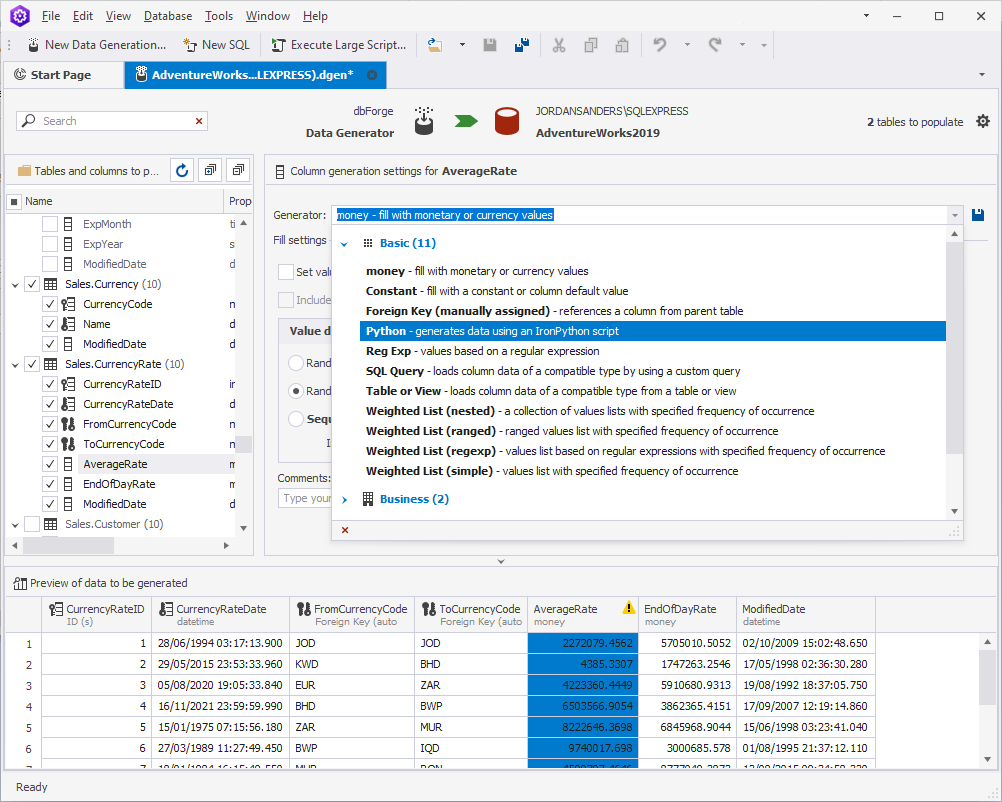The width and height of the screenshot is (1002, 802).
Task: Open the Edit menu
Action: 82,16
